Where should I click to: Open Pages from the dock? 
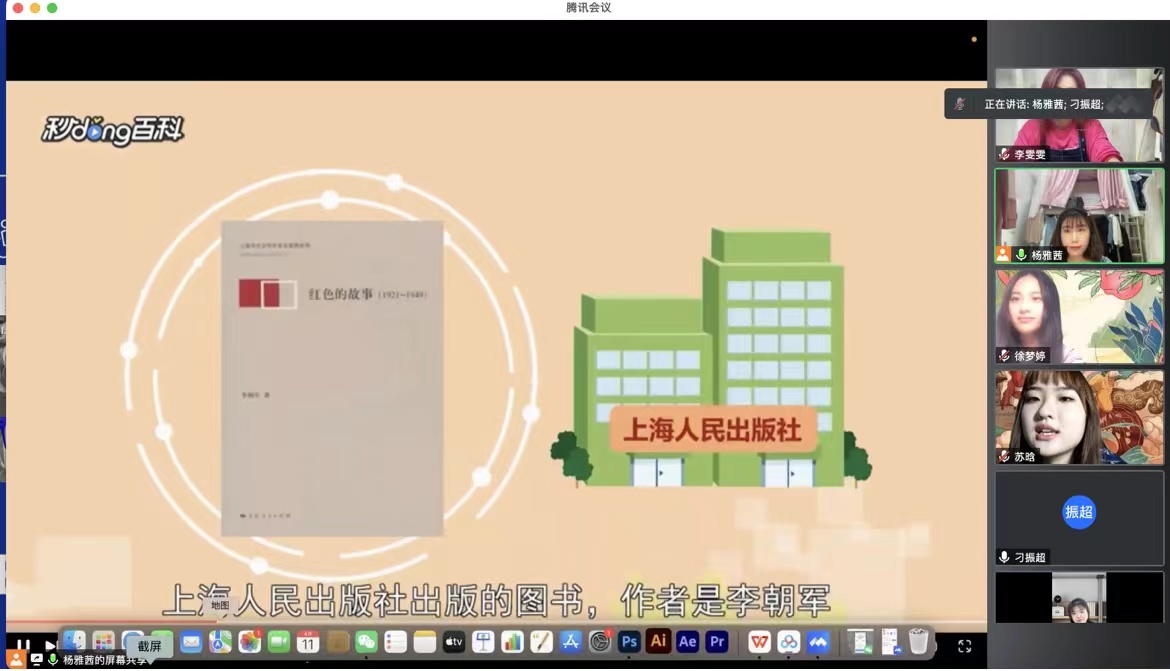pyautogui.click(x=541, y=641)
